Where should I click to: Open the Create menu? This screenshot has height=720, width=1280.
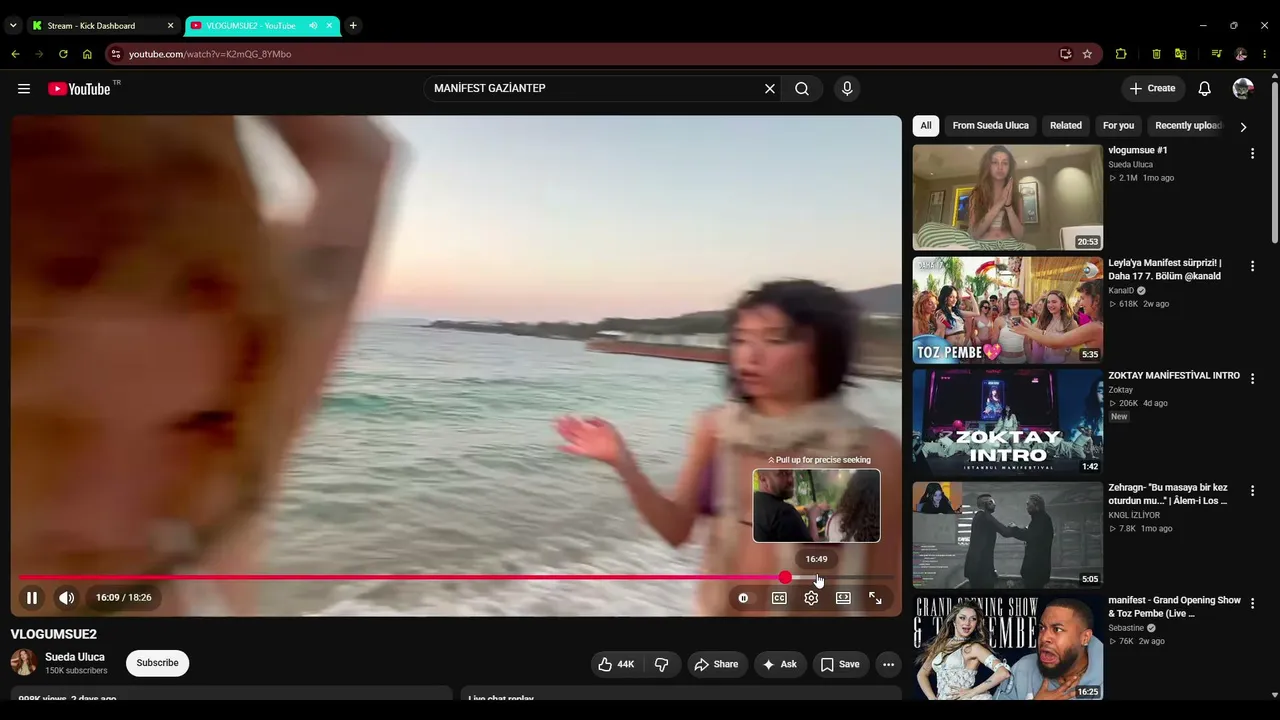tap(1152, 89)
